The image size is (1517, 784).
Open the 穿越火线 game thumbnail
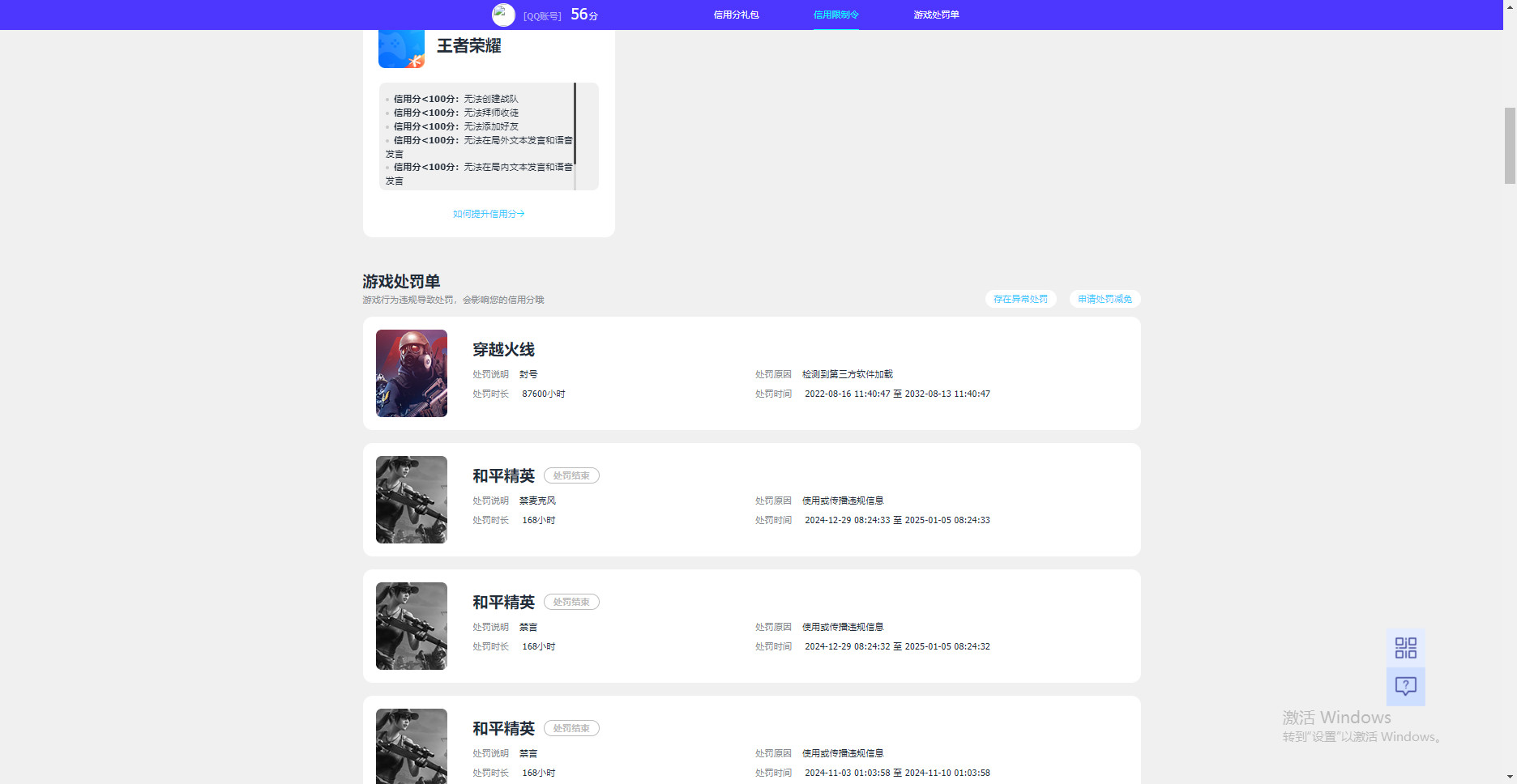(412, 373)
